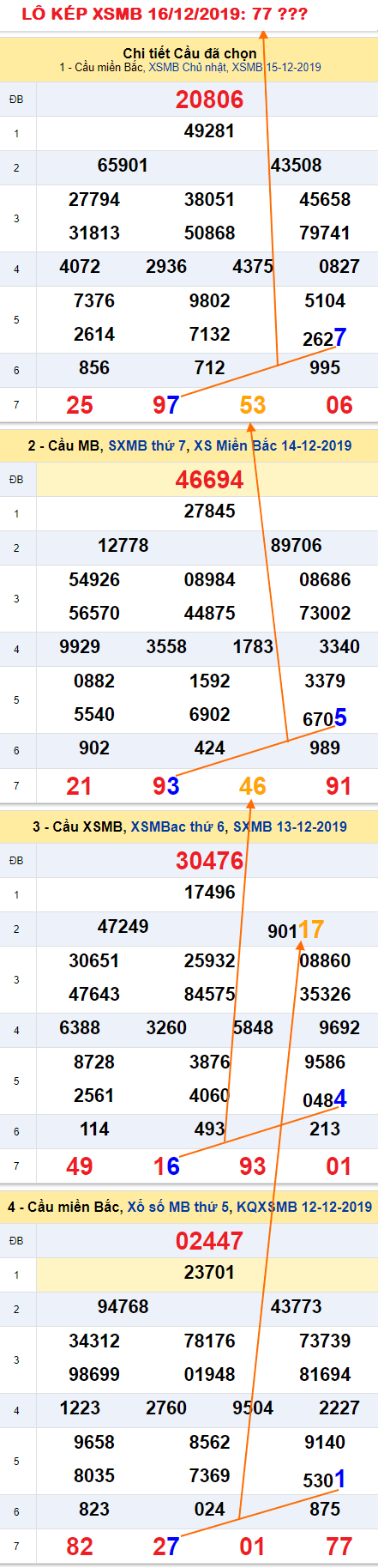The width and height of the screenshot is (378, 1568).
Task: Click the LÔ KÉP XSMB 16/12/2019 heading
Action: (165, 14)
